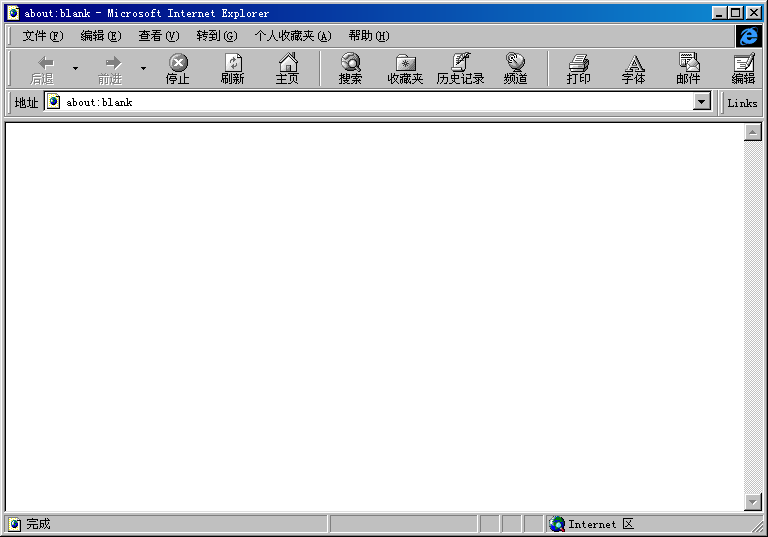Click the vertical scrollbar up arrow
This screenshot has width=768, height=537.
[x=753, y=132]
